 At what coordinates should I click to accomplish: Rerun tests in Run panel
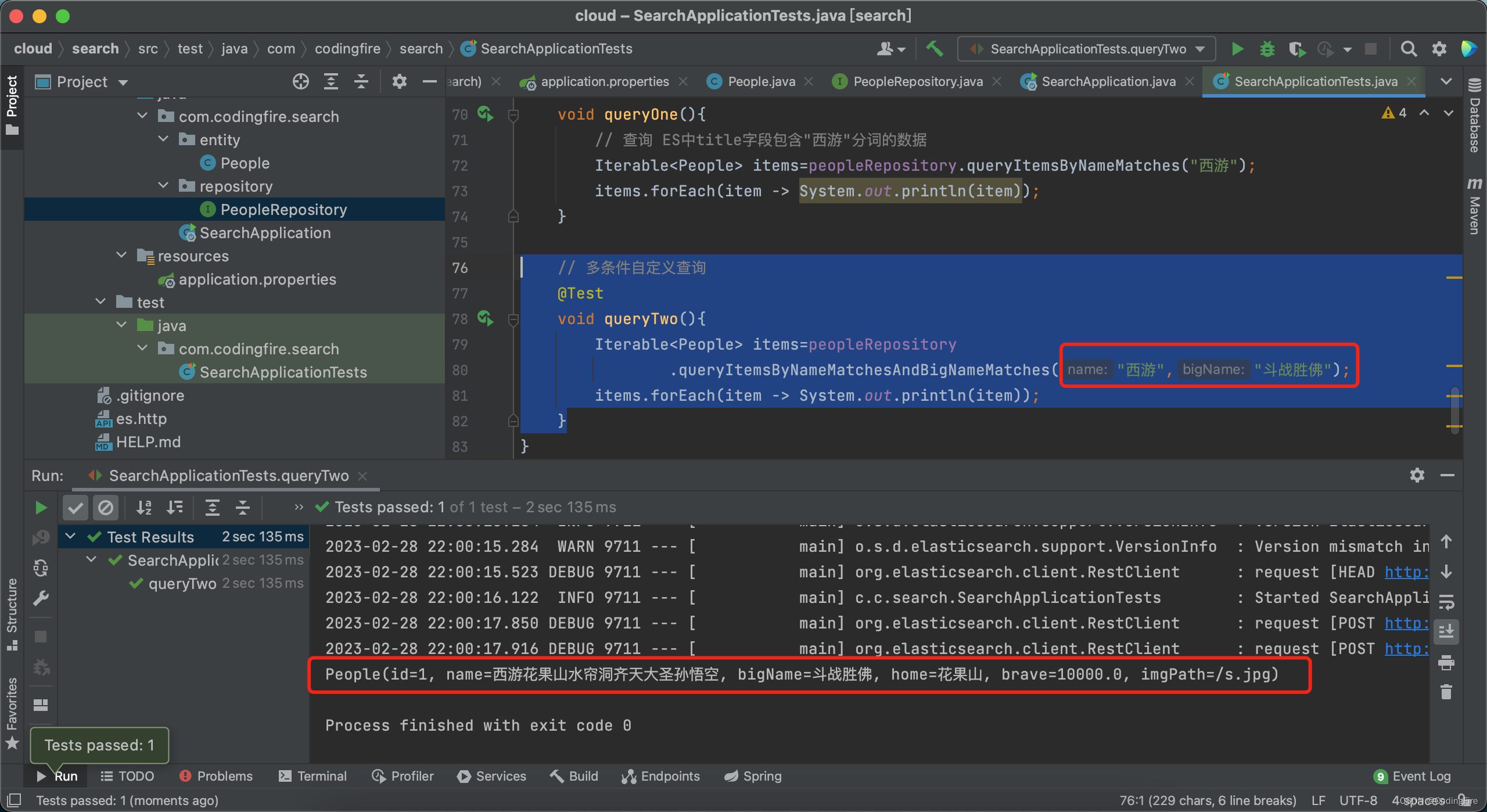pyautogui.click(x=41, y=508)
